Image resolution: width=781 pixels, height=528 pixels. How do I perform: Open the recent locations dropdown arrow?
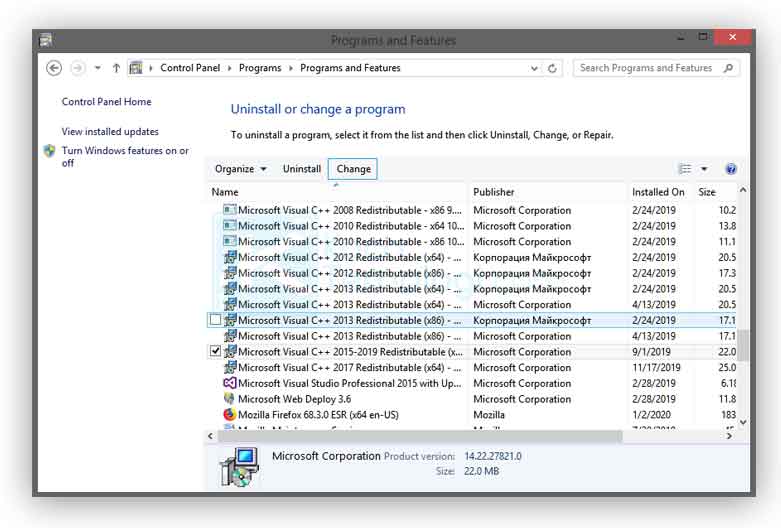(98, 68)
